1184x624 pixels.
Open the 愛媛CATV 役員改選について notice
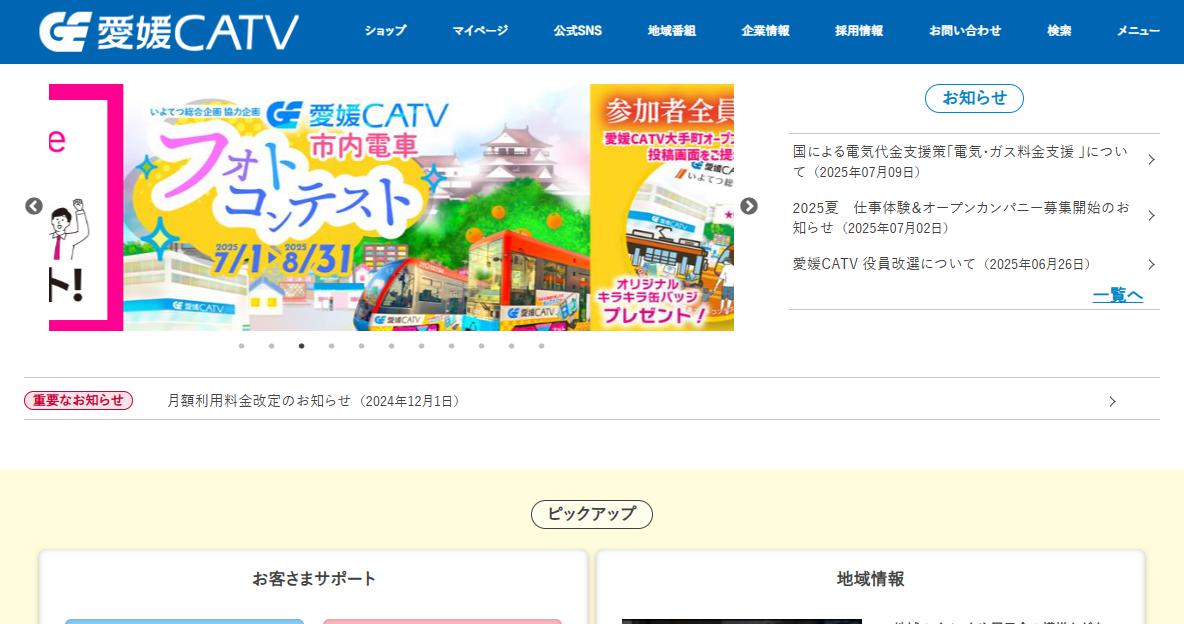coord(942,264)
